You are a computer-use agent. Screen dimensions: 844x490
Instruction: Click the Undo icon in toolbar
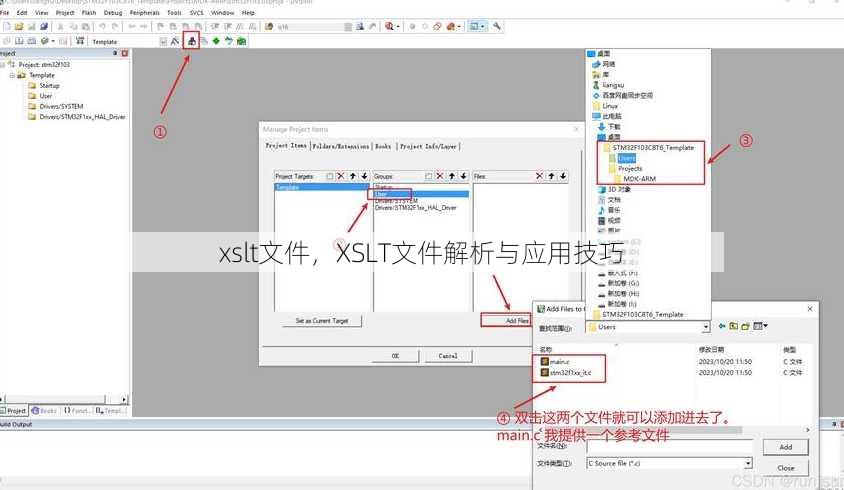(102, 26)
